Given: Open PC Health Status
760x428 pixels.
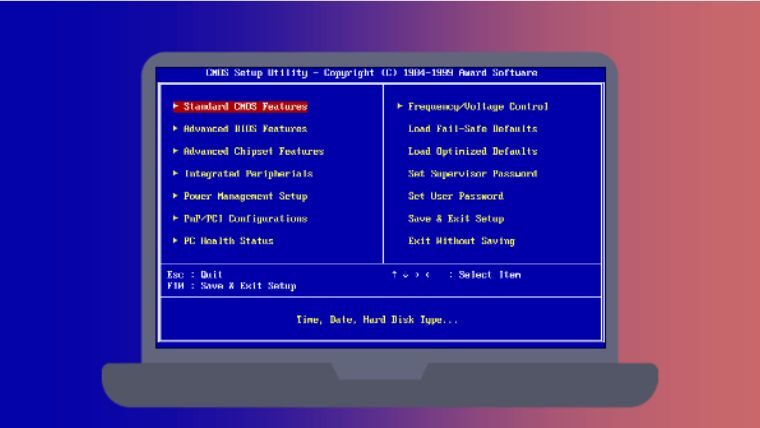Looking at the screenshot, I should (x=228, y=241).
